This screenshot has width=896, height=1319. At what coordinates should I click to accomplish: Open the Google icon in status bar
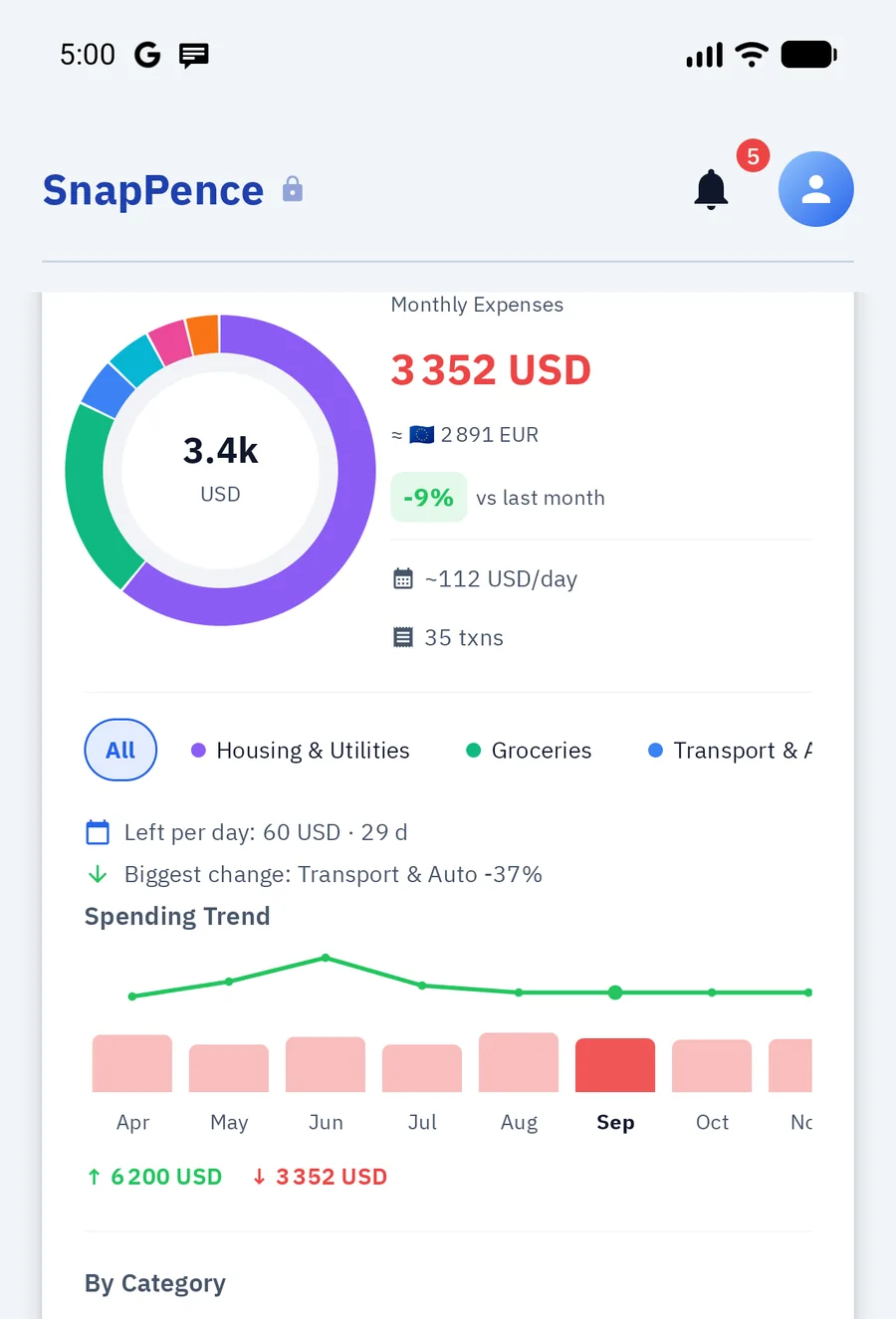(x=147, y=55)
